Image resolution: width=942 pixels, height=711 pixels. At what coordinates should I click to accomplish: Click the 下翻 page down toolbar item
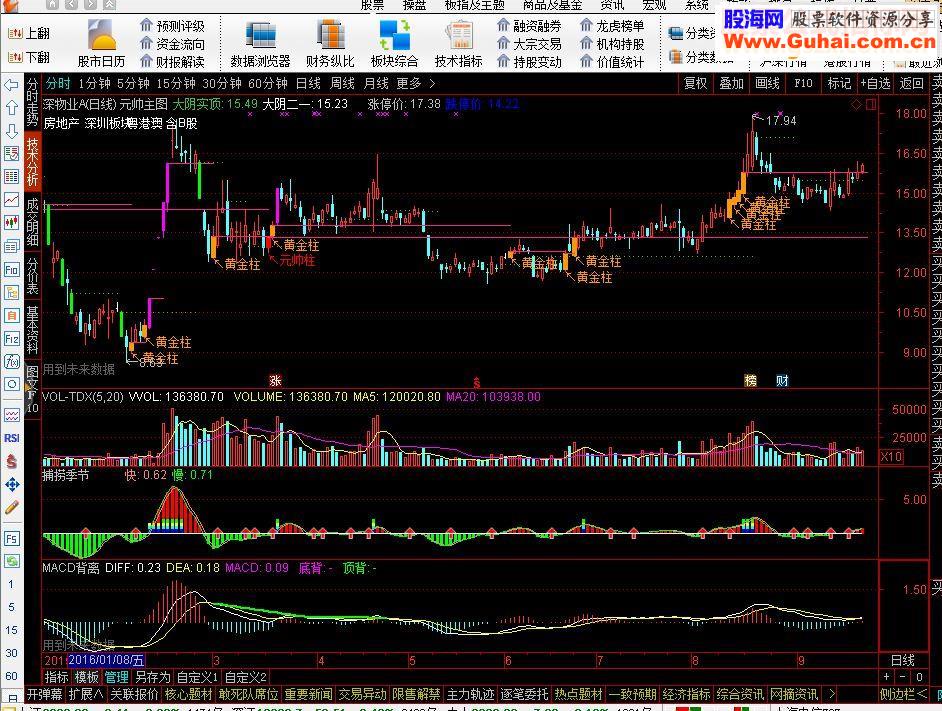point(29,58)
